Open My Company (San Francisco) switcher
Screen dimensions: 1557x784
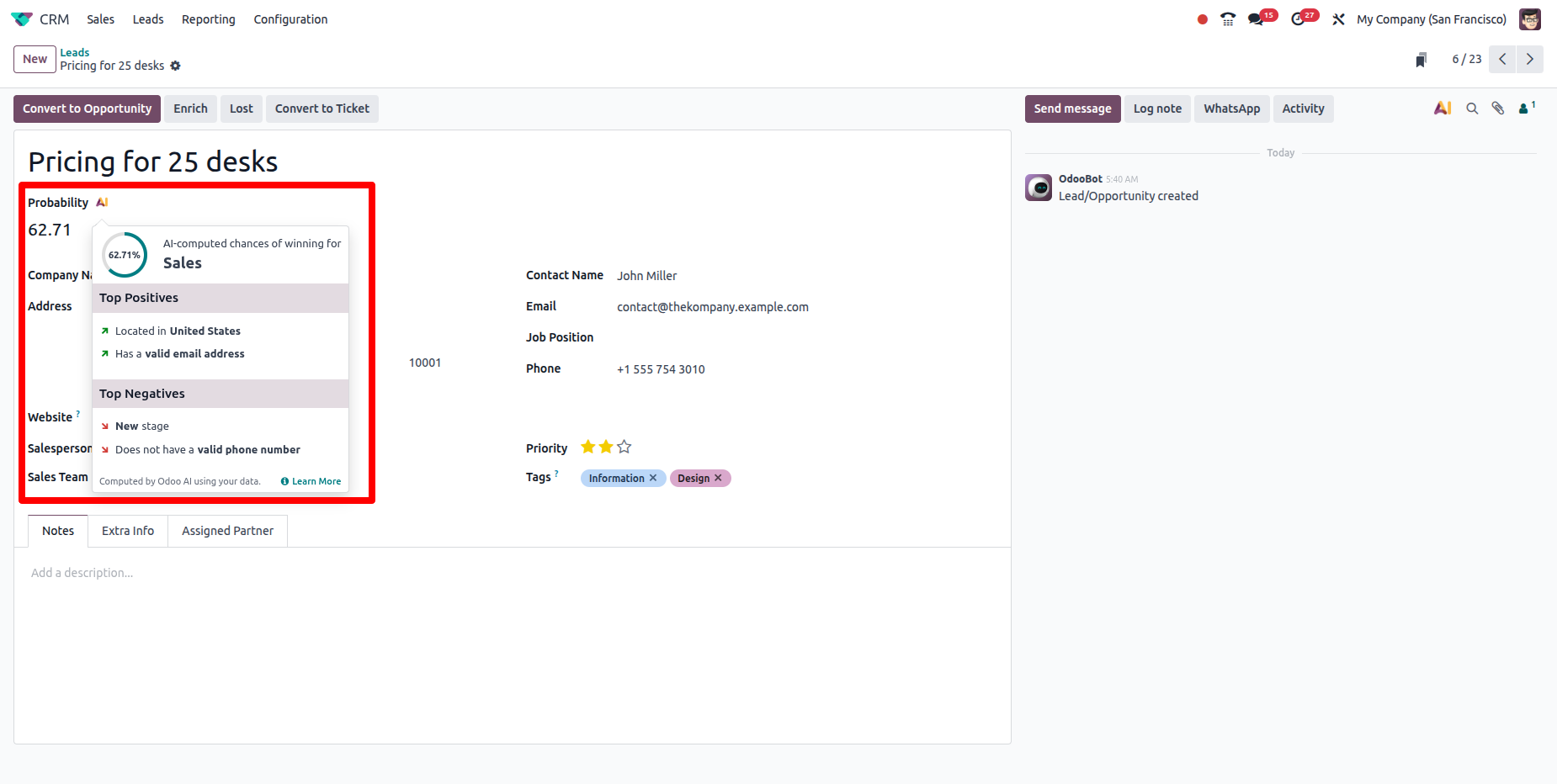click(1431, 19)
